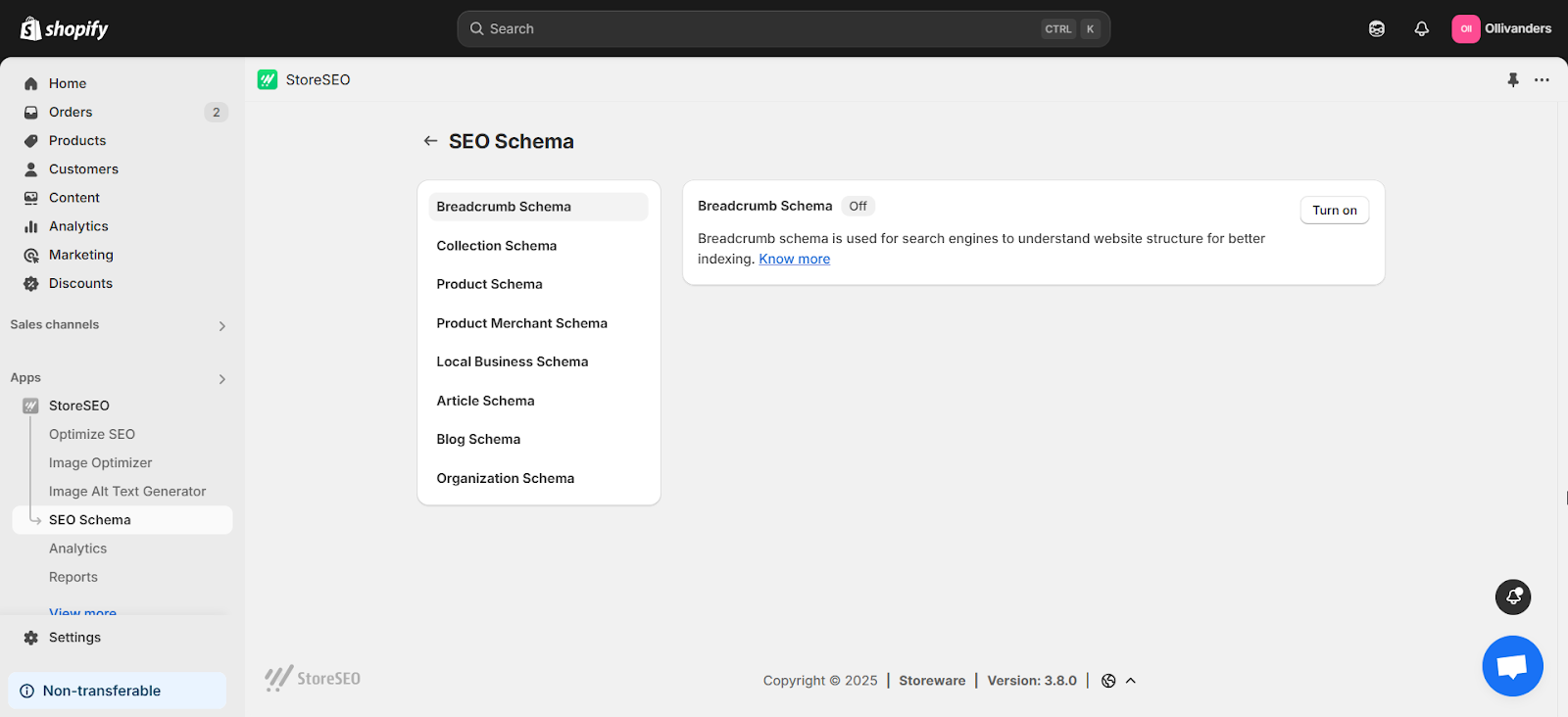
Task: Select the Product Merchant Schema tab
Action: click(x=538, y=323)
